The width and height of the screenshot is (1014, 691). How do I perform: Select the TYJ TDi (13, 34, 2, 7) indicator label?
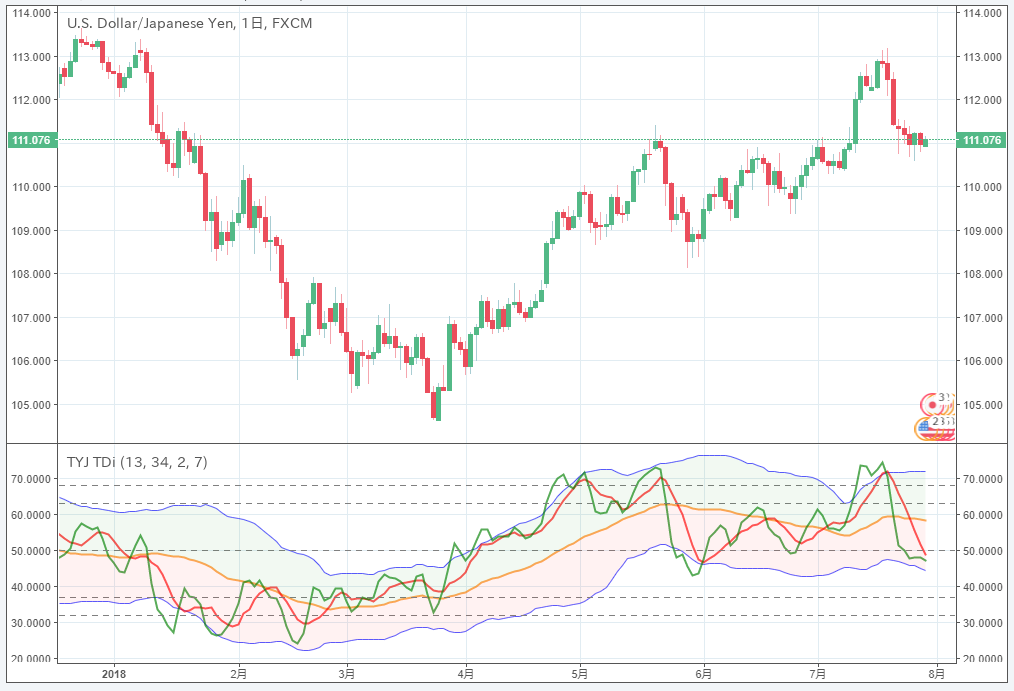coord(137,462)
